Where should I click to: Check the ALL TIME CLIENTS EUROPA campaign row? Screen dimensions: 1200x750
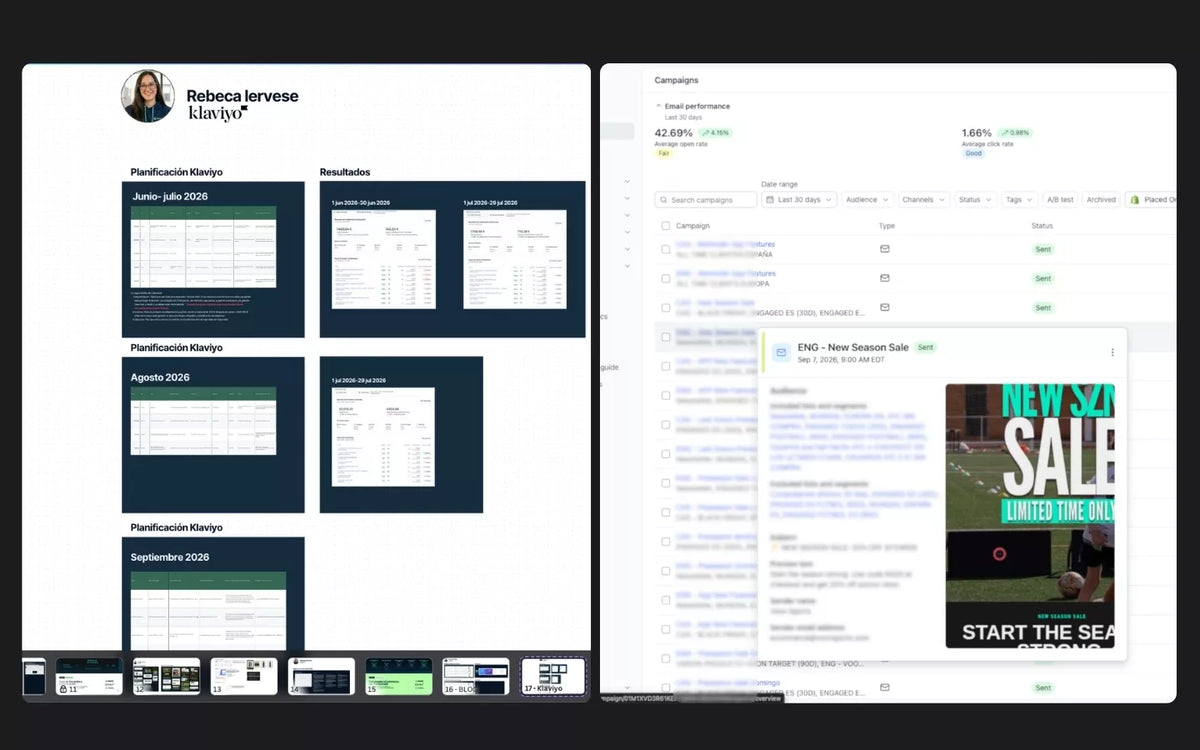(x=666, y=278)
